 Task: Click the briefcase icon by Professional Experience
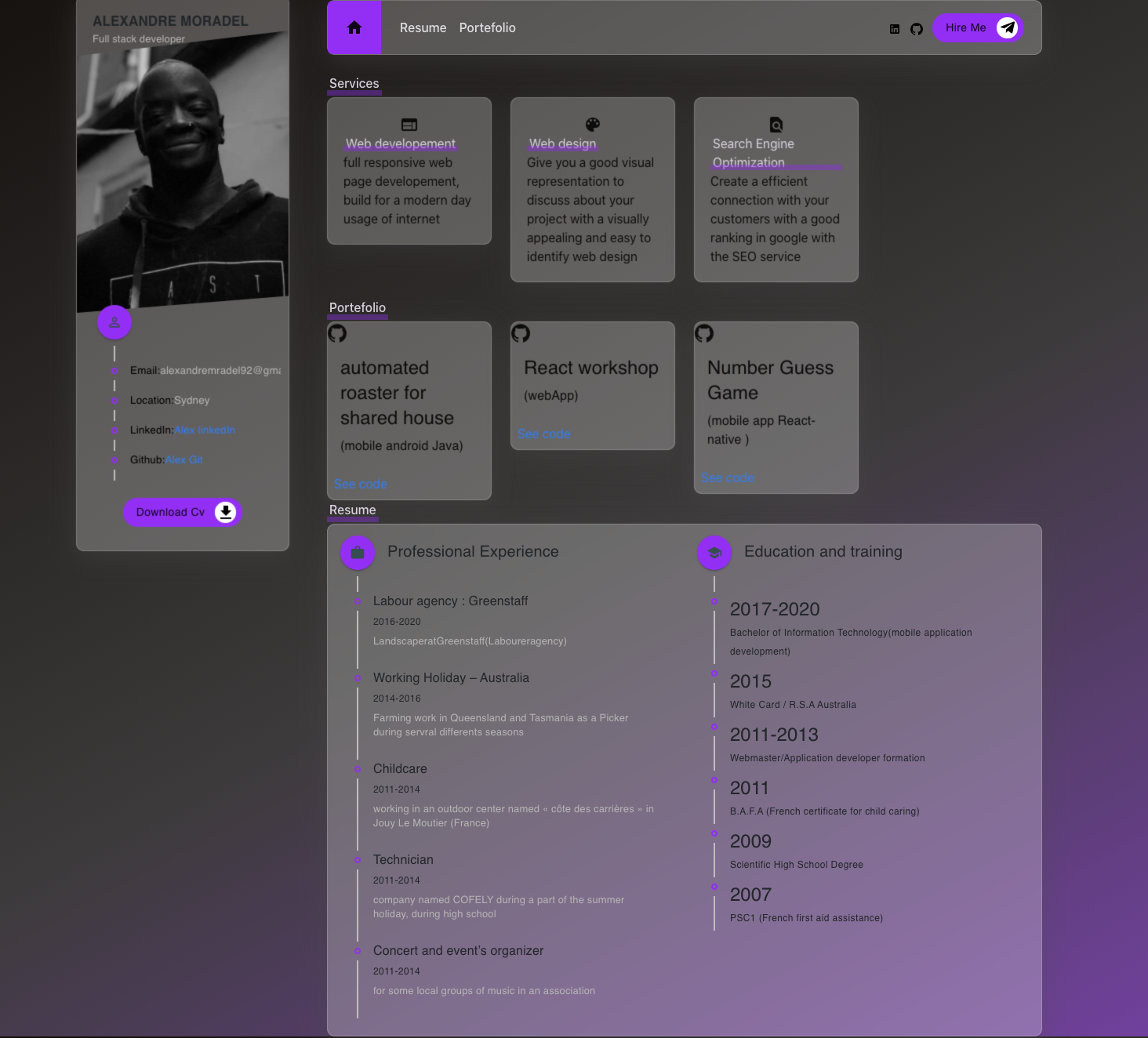[358, 553]
